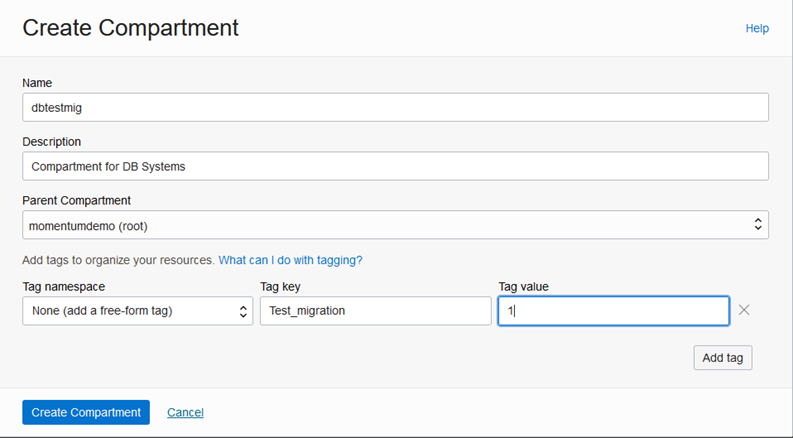
Task: Open the Help link
Action: point(757,29)
